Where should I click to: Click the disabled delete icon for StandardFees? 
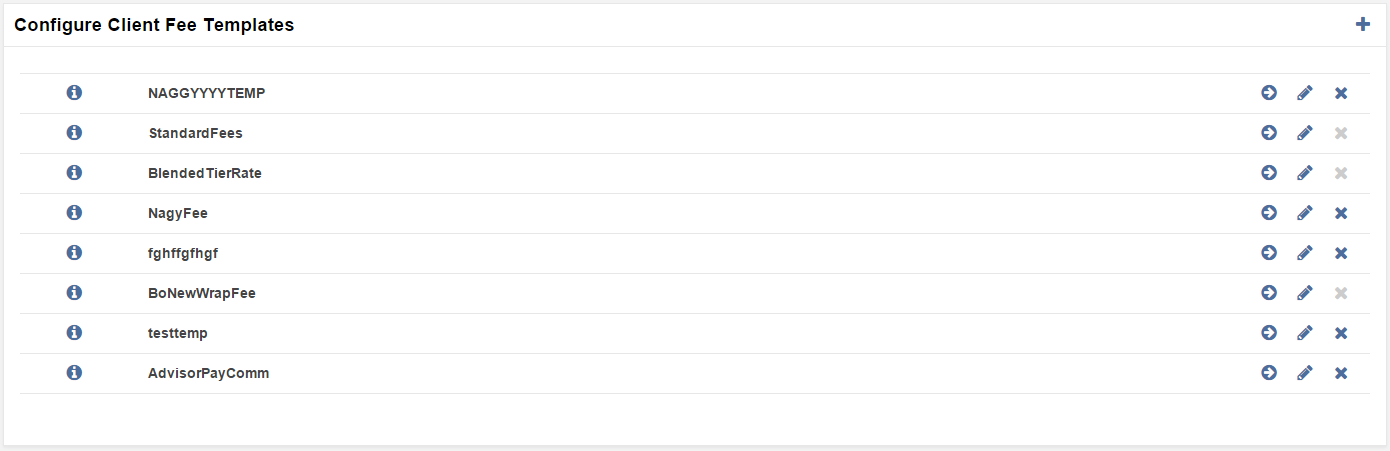1341,133
